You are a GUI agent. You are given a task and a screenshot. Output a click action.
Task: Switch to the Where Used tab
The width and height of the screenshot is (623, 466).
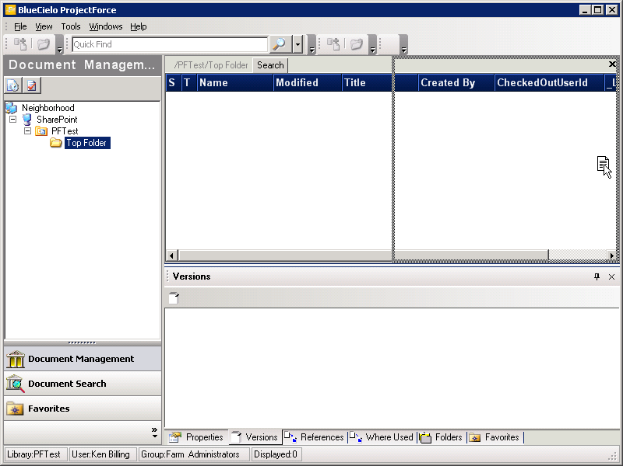pyautogui.click(x=382, y=437)
